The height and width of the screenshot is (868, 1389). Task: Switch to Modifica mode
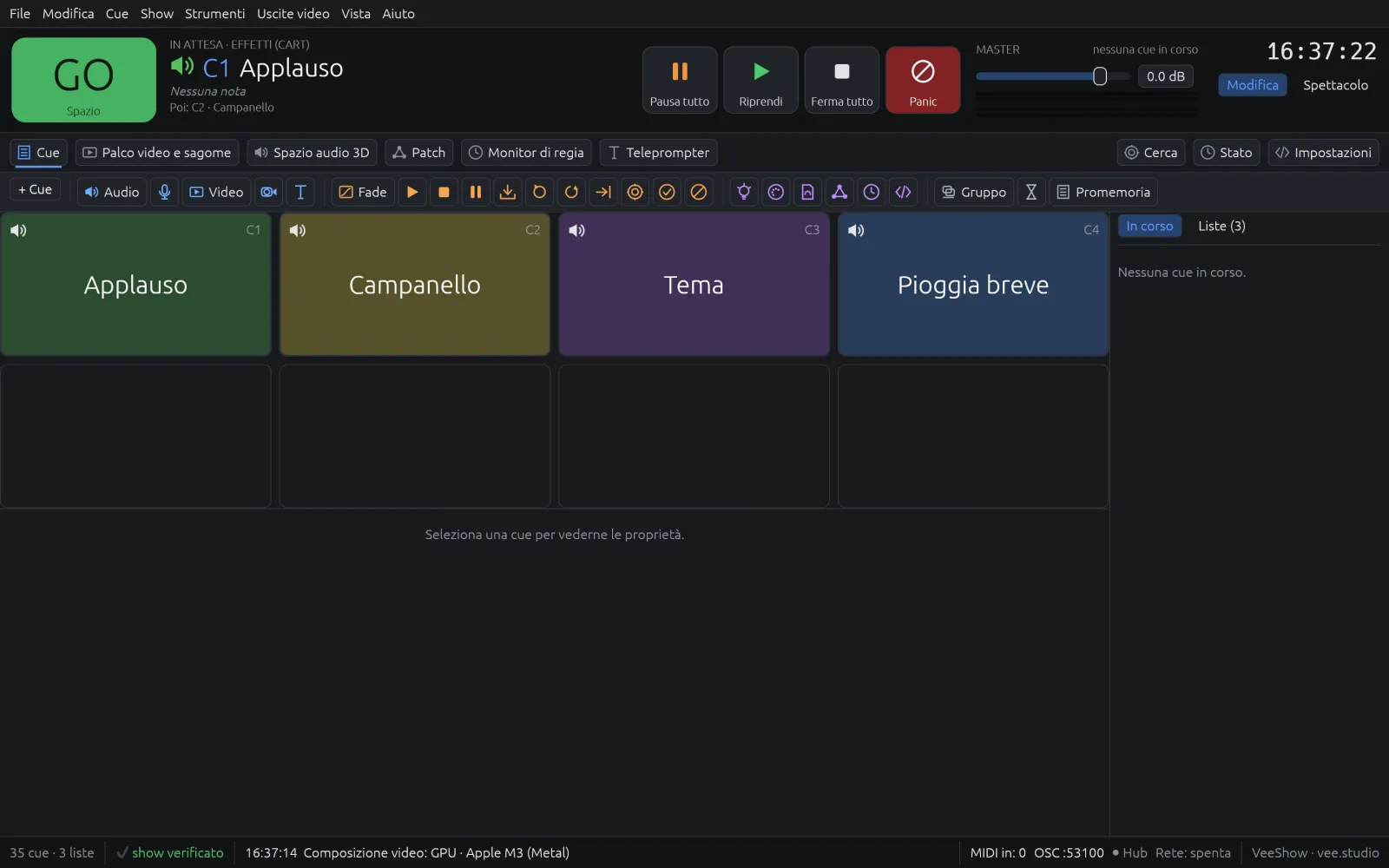coord(1252,85)
